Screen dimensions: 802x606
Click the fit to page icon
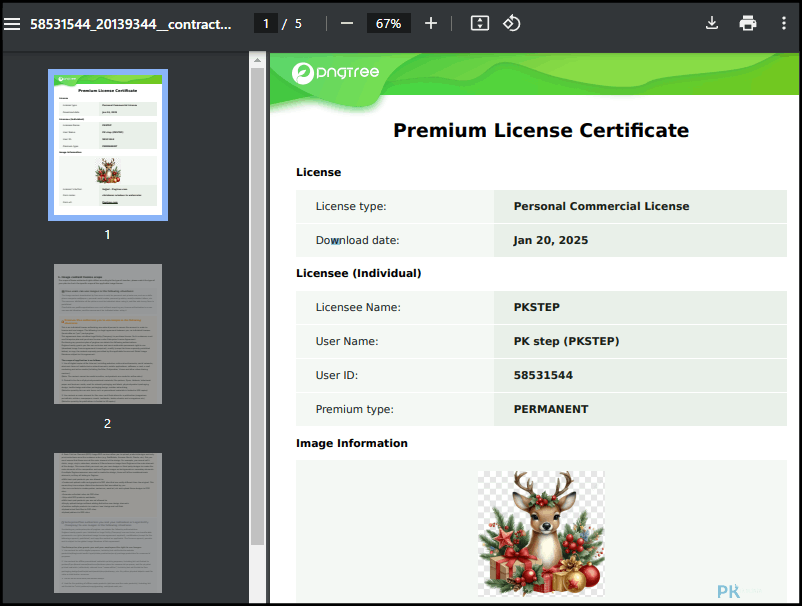[479, 24]
